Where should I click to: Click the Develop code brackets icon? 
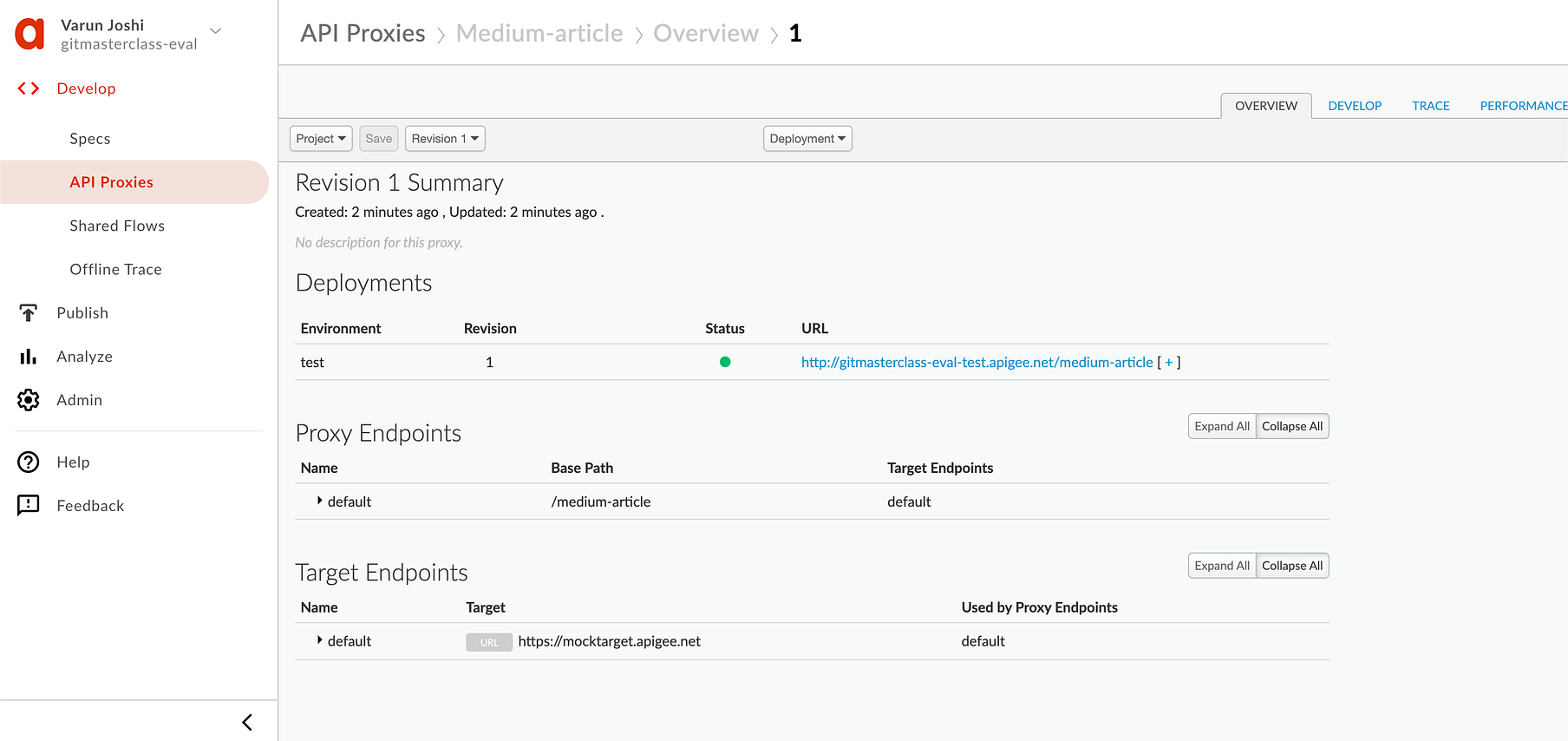point(29,89)
